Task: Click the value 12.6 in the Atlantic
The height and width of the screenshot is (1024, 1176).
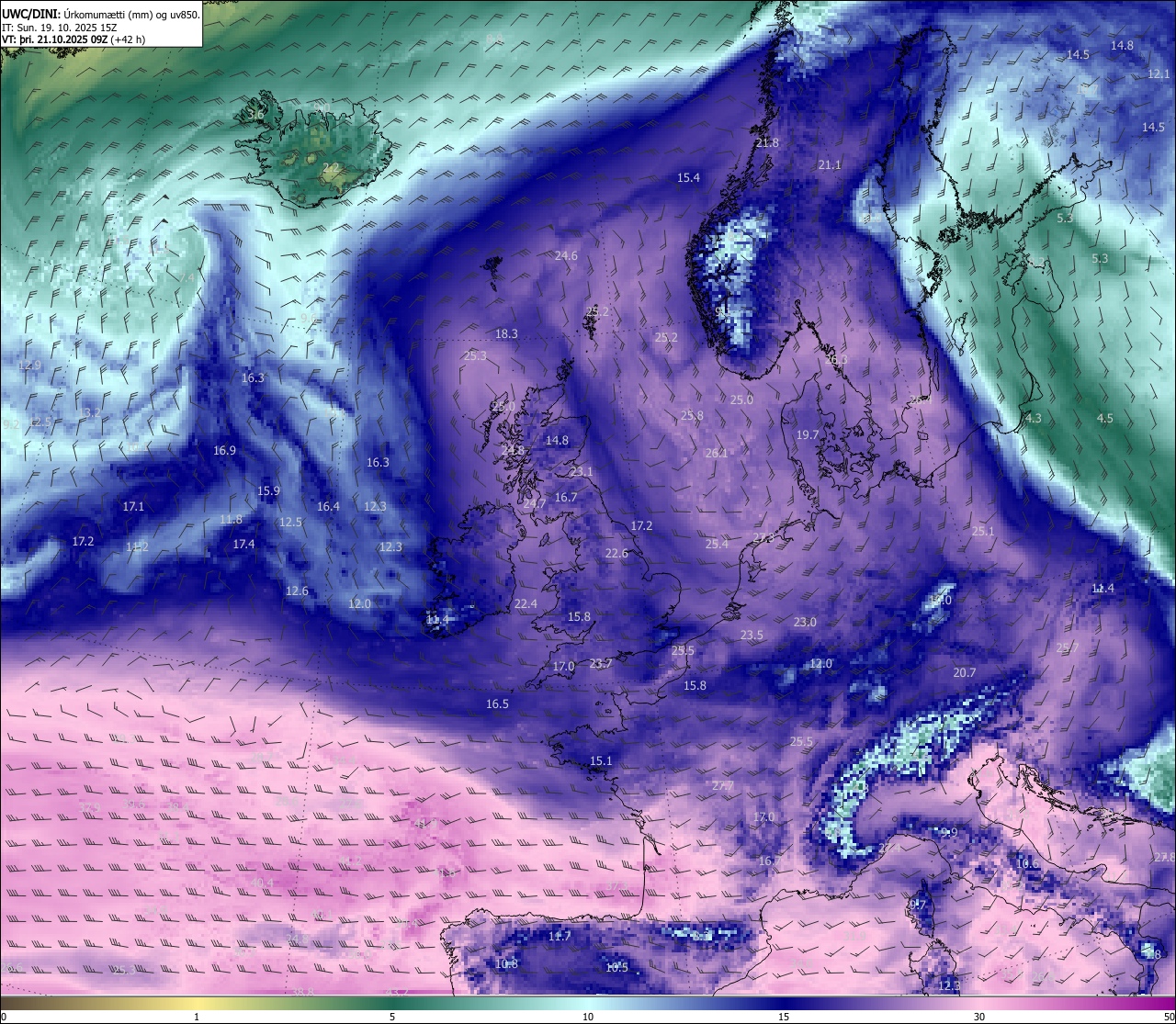Action: point(297,591)
